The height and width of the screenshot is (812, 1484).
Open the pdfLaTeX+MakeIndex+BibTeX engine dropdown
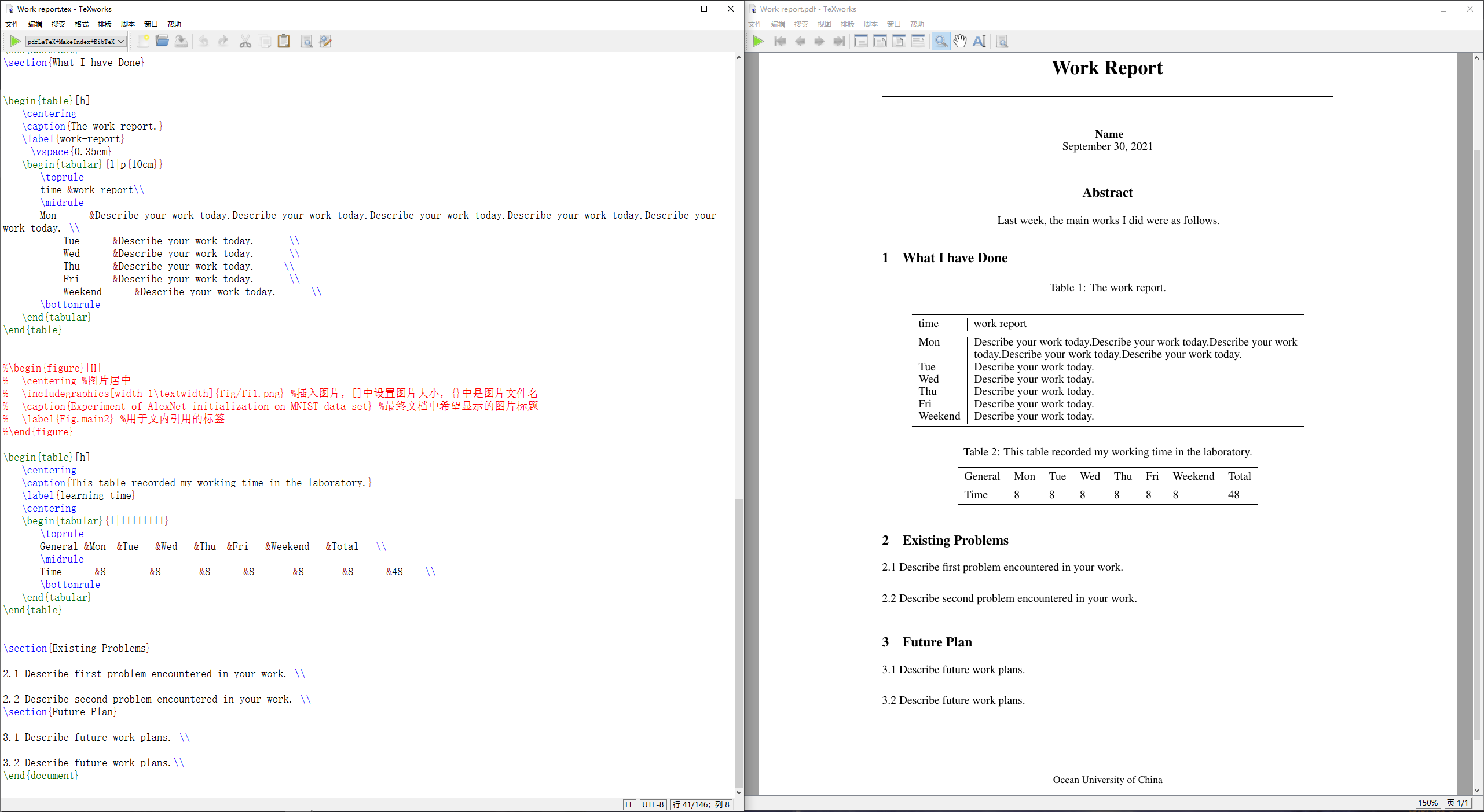tap(76, 42)
